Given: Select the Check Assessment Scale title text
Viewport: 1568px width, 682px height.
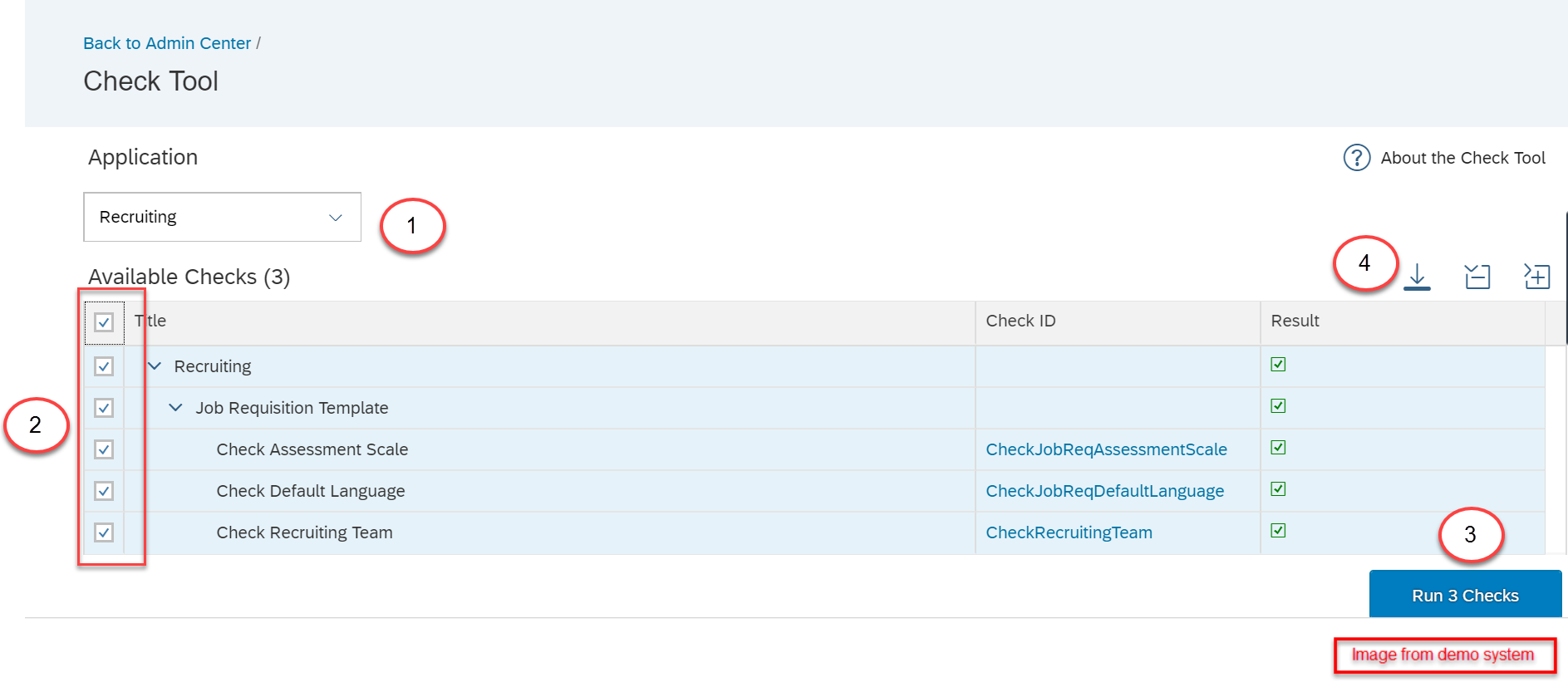Looking at the screenshot, I should [312, 449].
